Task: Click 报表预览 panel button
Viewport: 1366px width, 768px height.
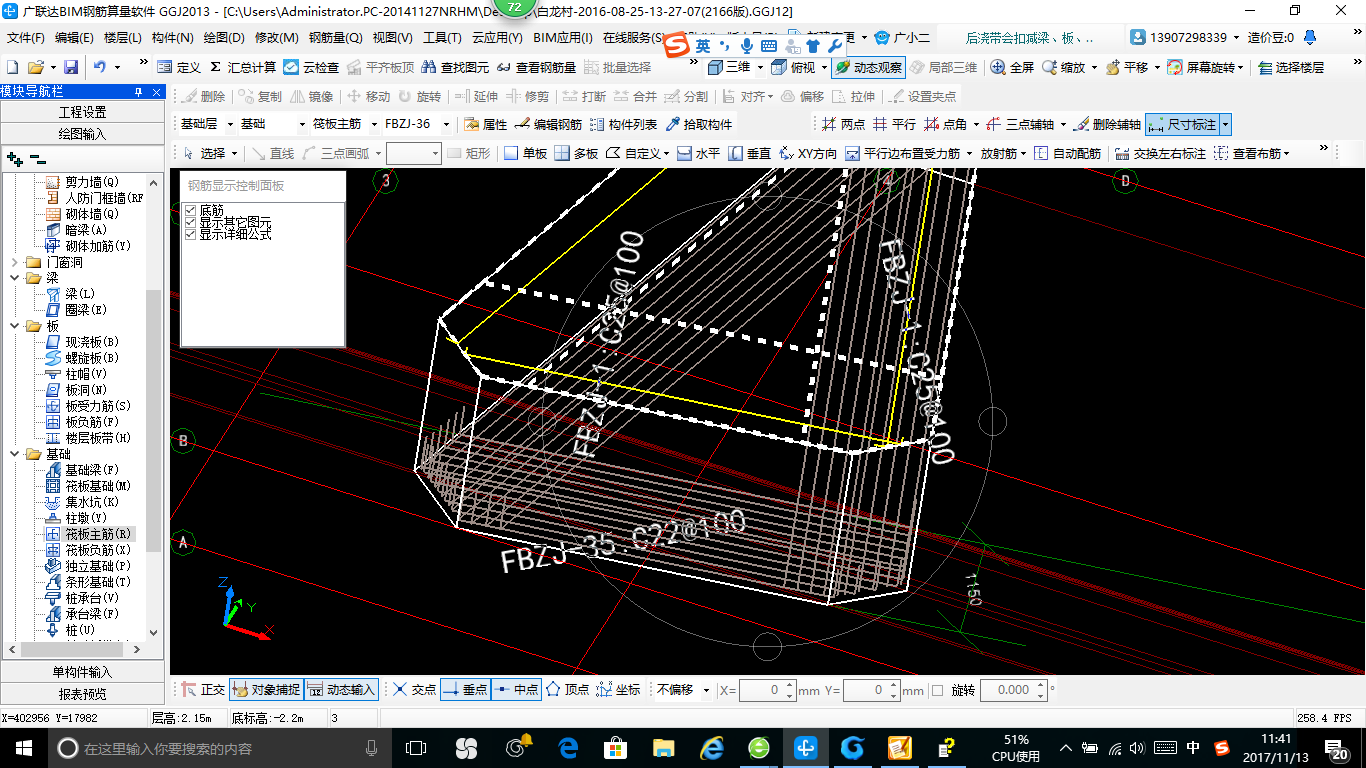Action: point(82,694)
